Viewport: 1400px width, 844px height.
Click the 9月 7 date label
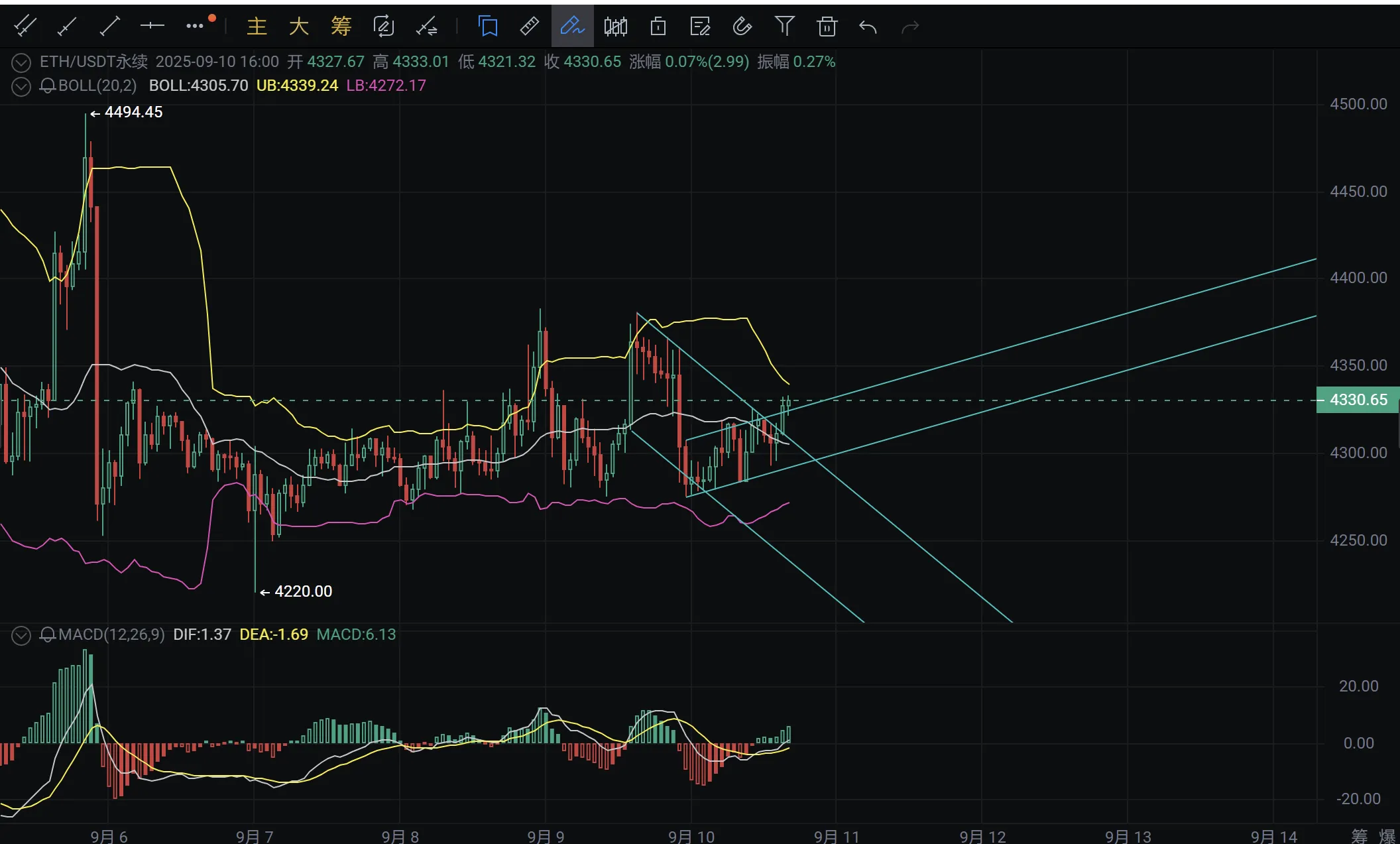pyautogui.click(x=255, y=836)
